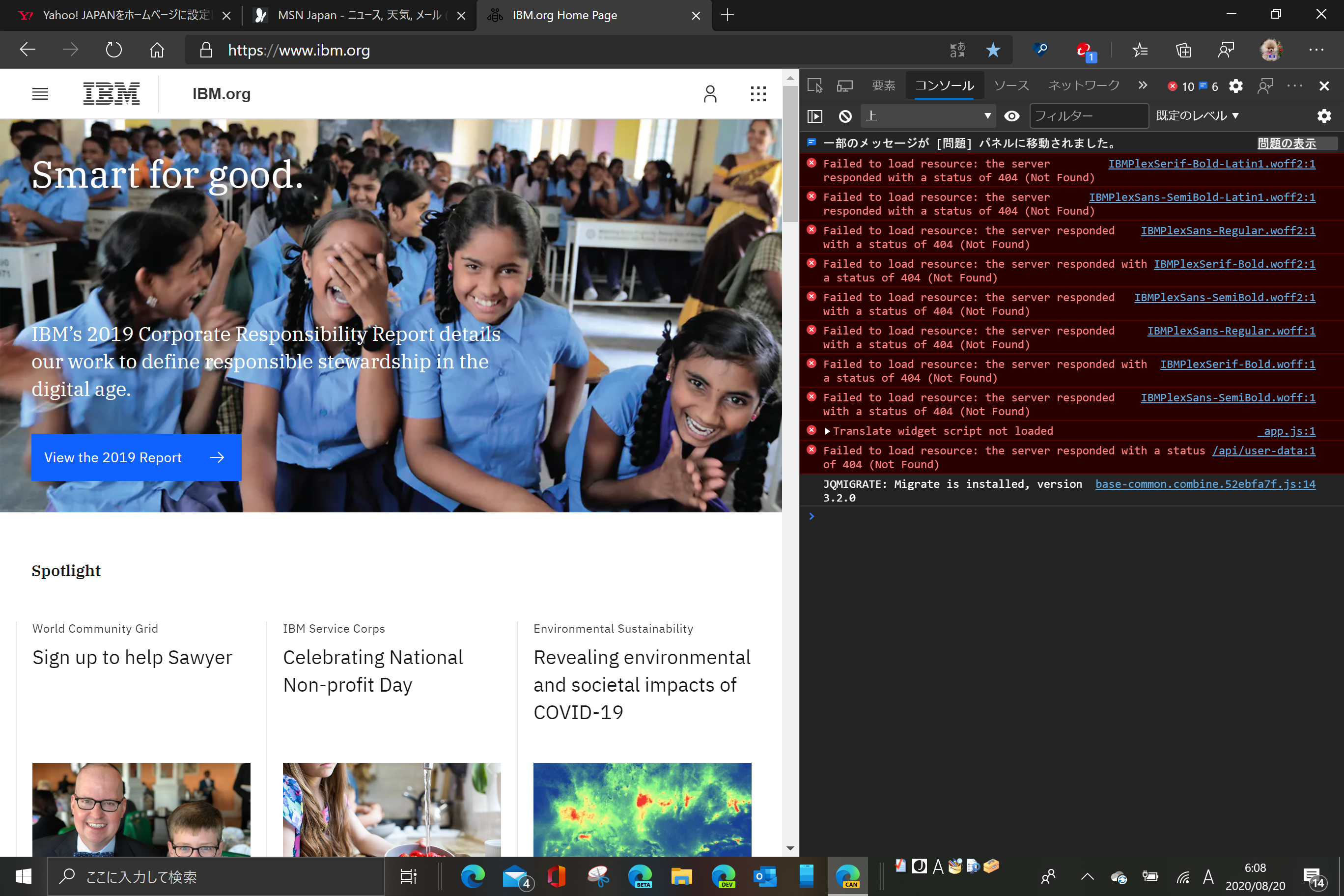This screenshot has width=1344, height=896.
Task: Show hidden system tray icons
Action: (x=1087, y=876)
